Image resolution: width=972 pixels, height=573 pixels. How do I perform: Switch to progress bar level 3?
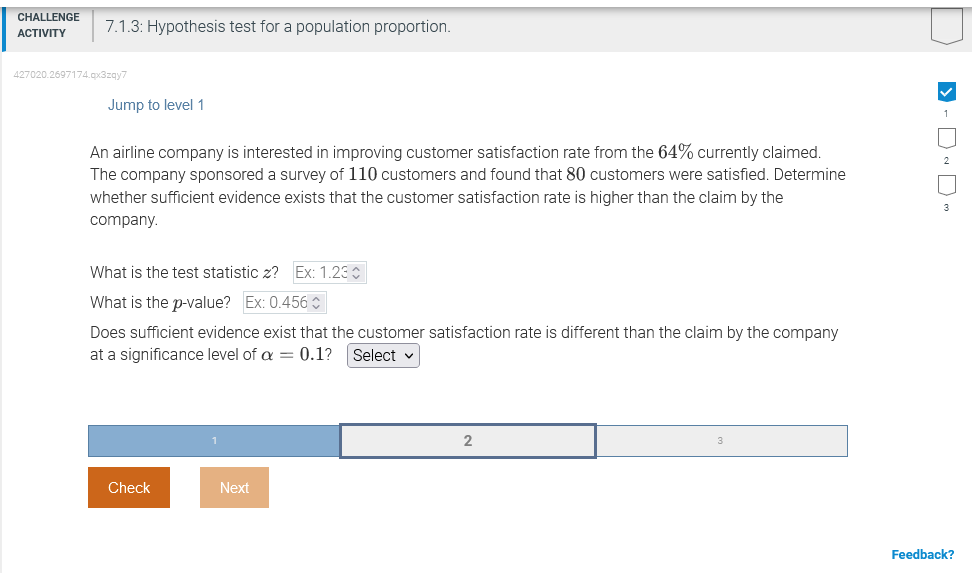pyautogui.click(x=722, y=441)
